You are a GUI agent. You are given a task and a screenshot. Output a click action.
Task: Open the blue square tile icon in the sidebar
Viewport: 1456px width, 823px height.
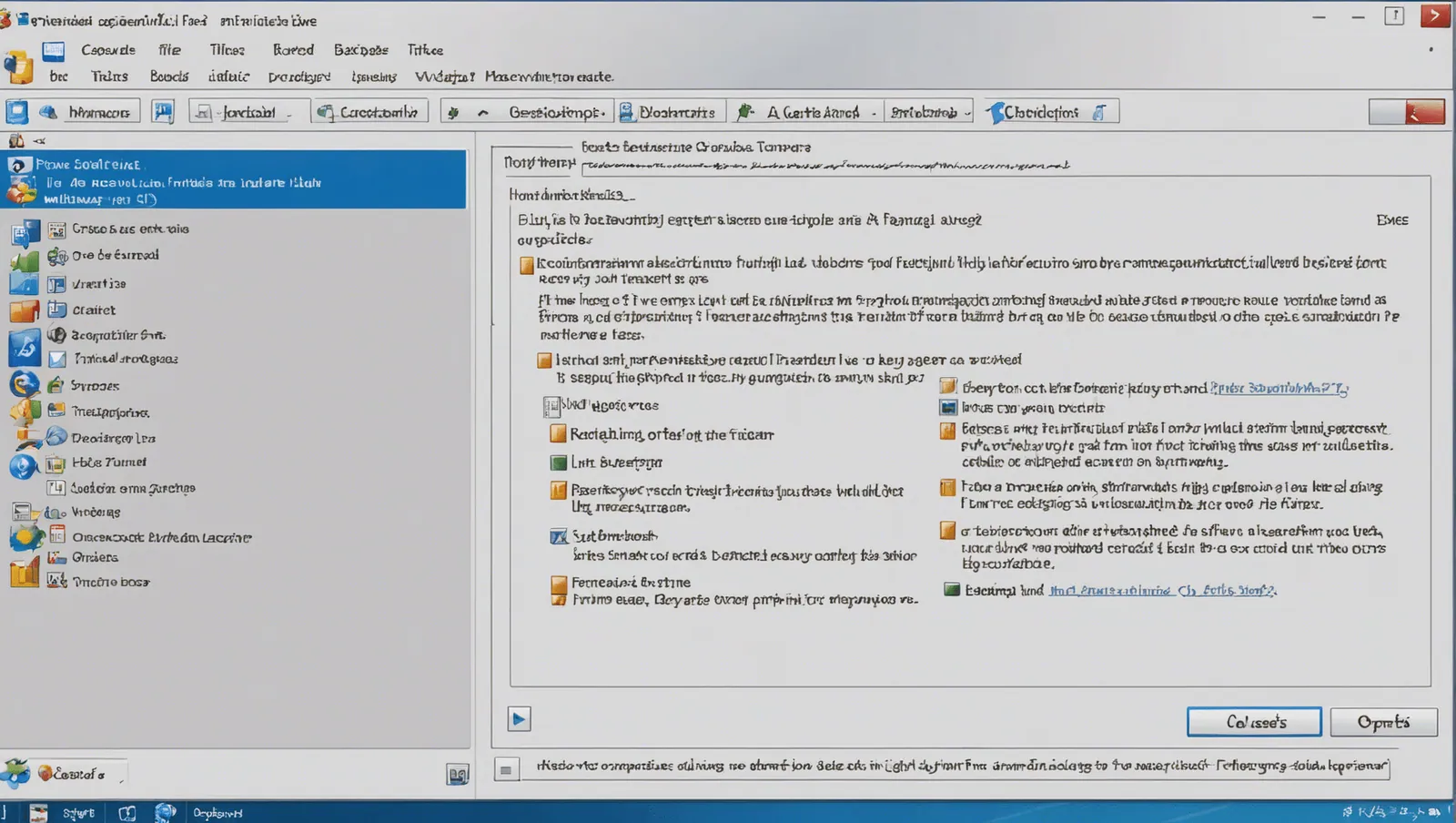point(24,348)
